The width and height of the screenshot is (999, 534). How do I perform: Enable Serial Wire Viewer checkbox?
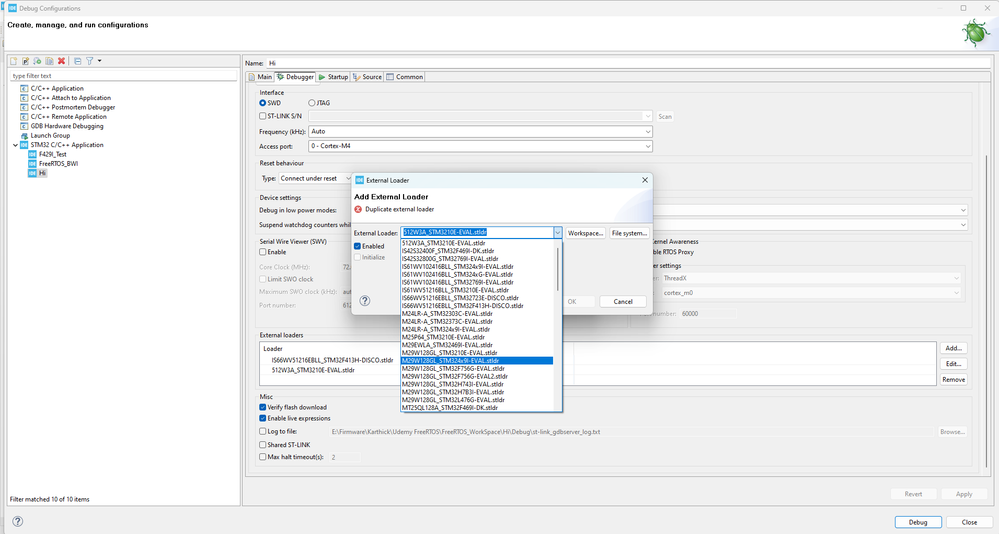(262, 252)
